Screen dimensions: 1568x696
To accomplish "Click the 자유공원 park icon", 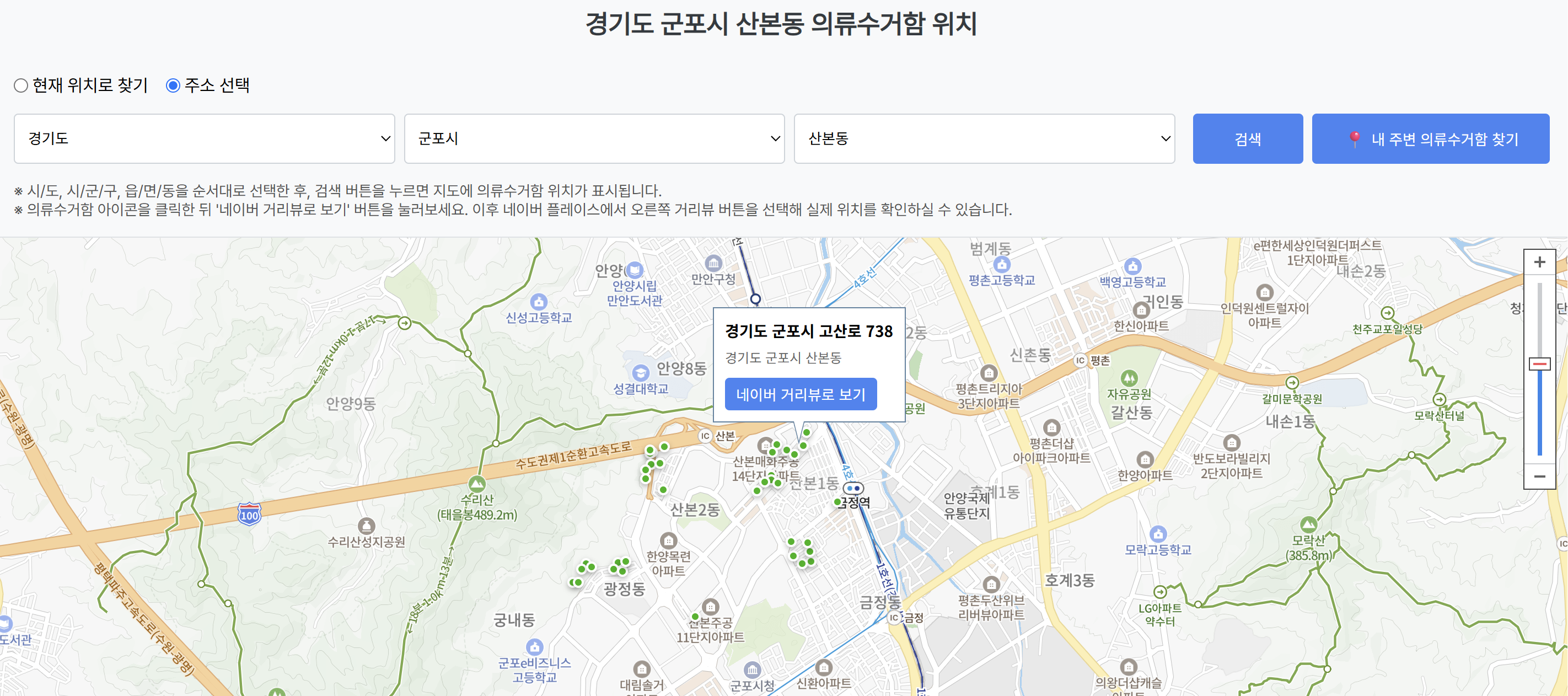I will click(1129, 378).
